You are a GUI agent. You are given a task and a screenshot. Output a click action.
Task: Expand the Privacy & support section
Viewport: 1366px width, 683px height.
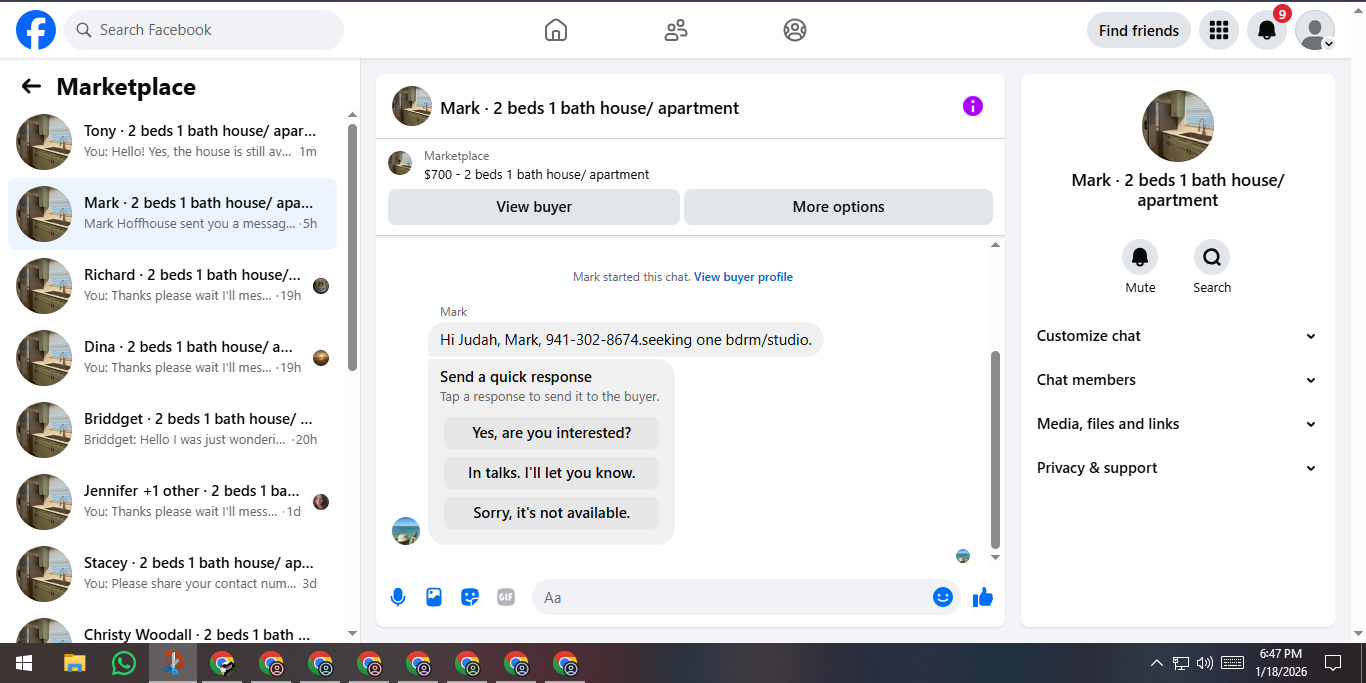tap(1178, 468)
